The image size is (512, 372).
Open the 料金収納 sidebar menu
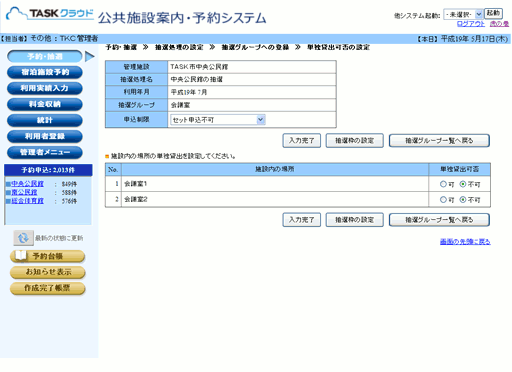point(45,104)
